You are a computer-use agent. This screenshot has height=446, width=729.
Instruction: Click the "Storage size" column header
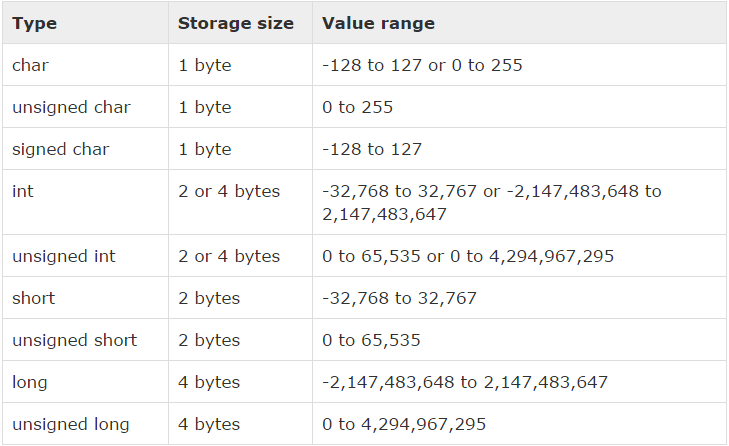tap(236, 23)
